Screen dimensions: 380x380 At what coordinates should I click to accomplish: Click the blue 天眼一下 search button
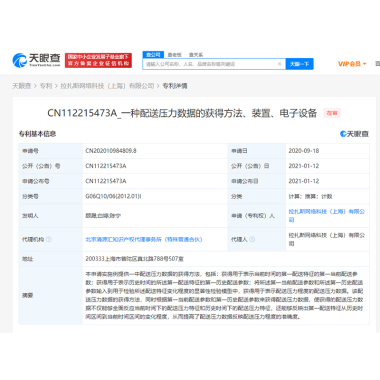(299, 64)
